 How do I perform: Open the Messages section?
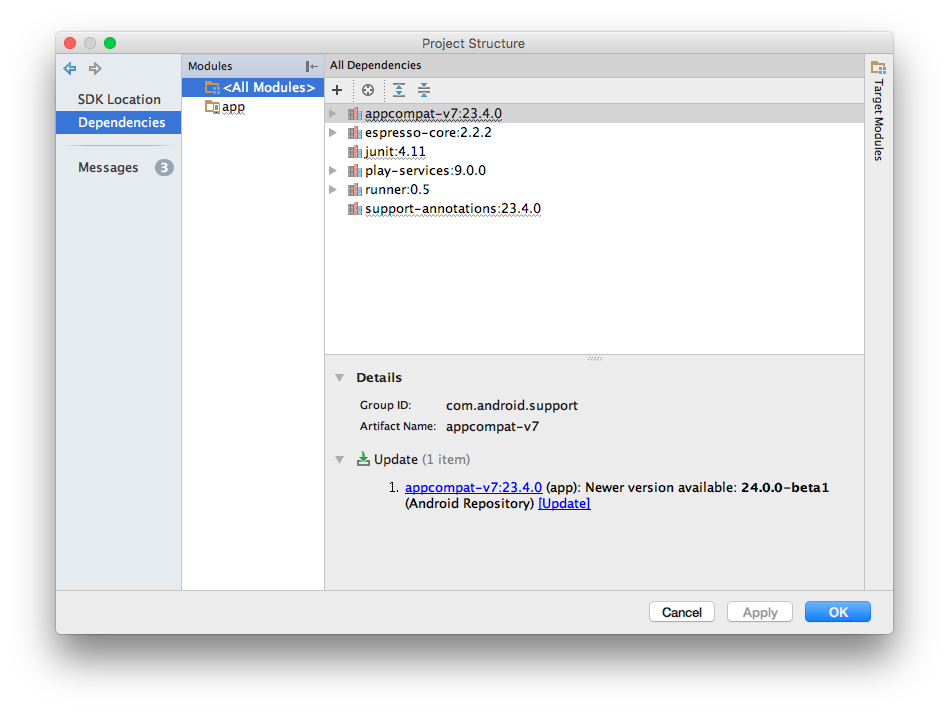coord(108,168)
